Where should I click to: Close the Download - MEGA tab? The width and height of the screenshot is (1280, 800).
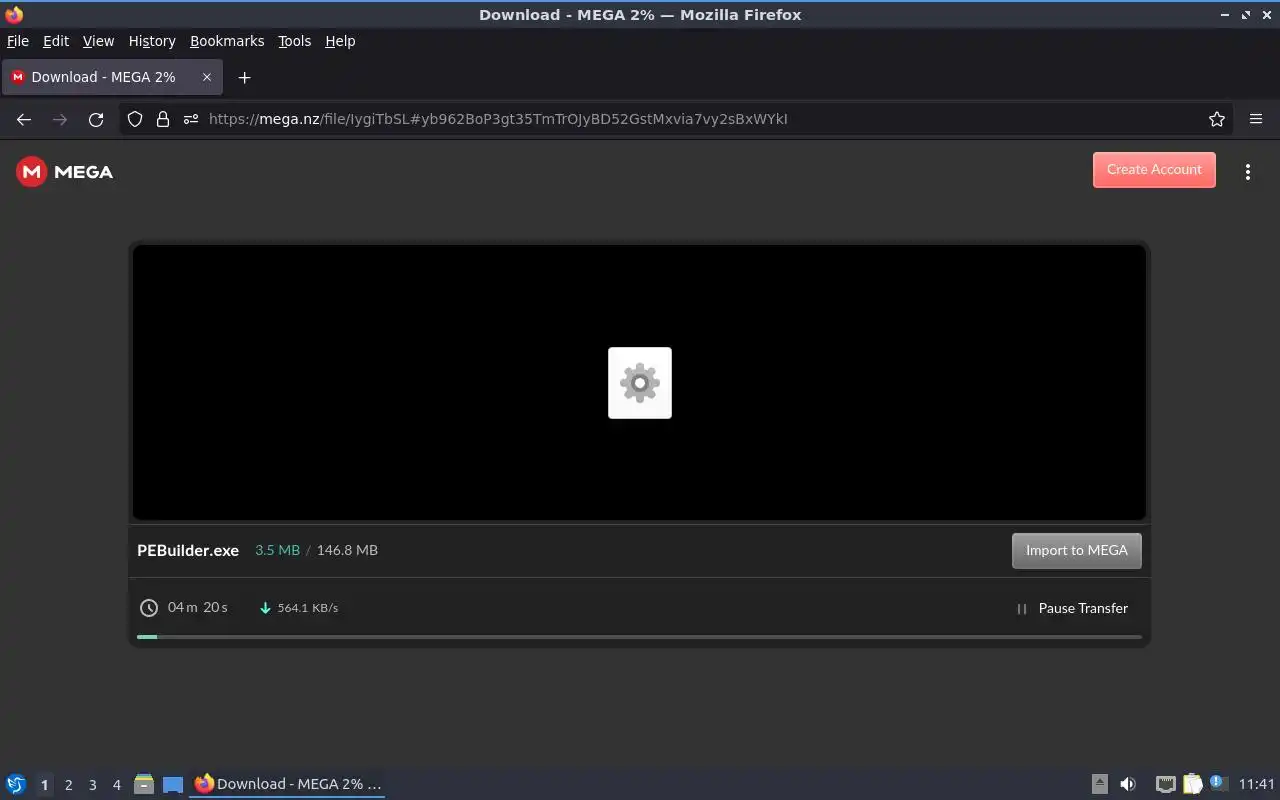point(207,77)
